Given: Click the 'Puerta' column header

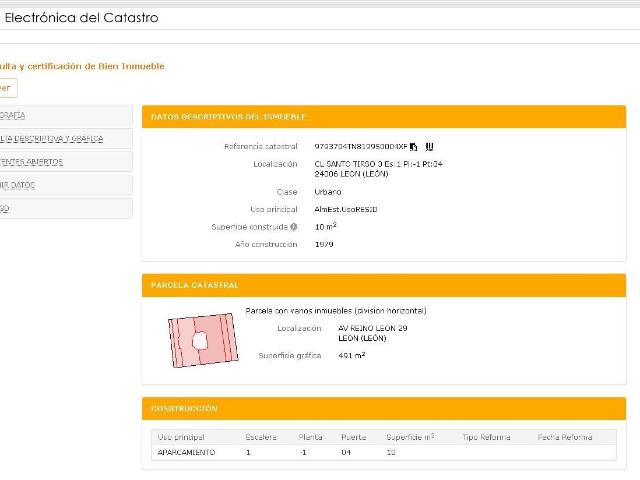Looking at the screenshot, I should (x=353, y=437).
